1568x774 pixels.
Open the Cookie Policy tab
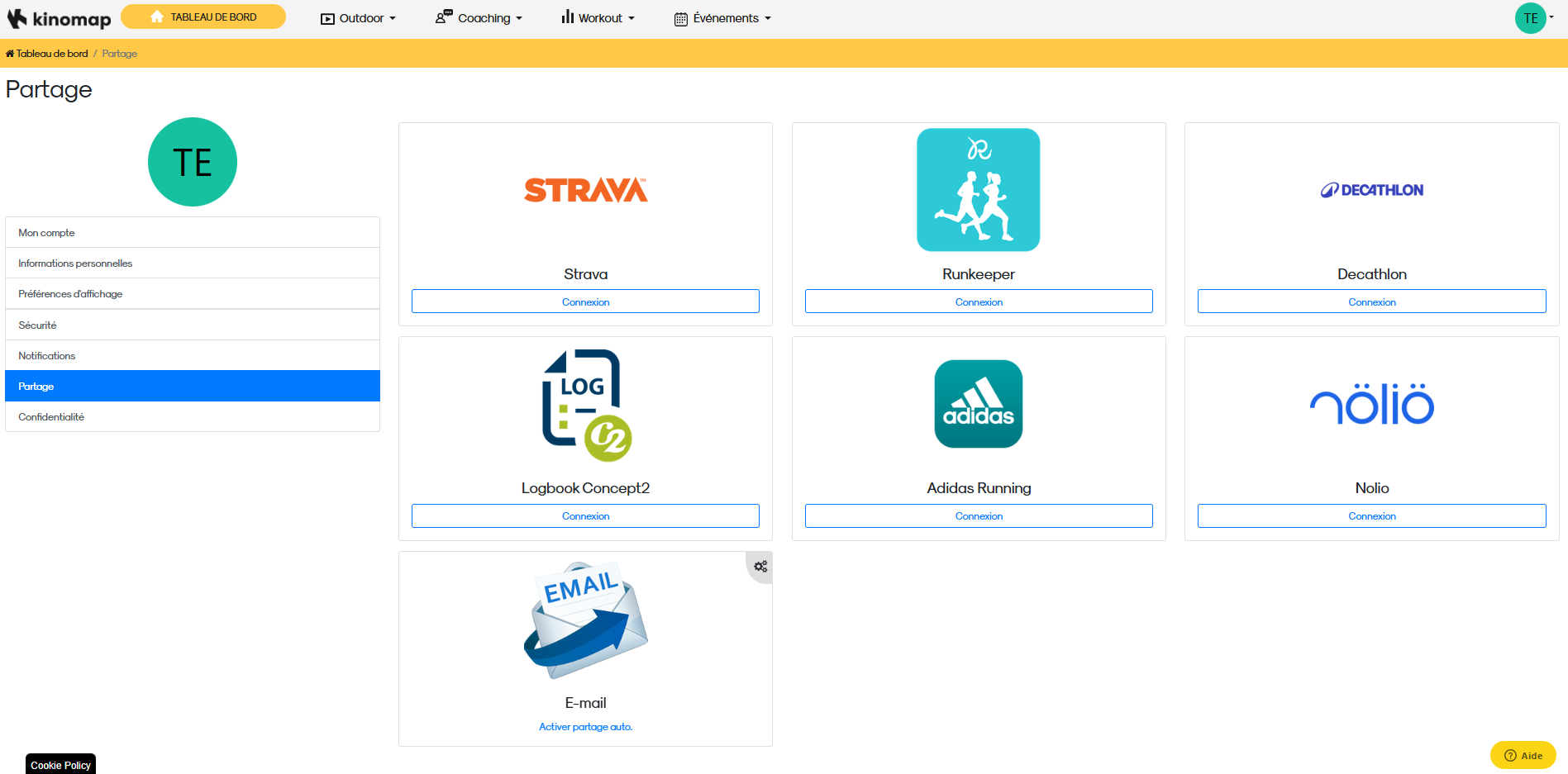60,764
